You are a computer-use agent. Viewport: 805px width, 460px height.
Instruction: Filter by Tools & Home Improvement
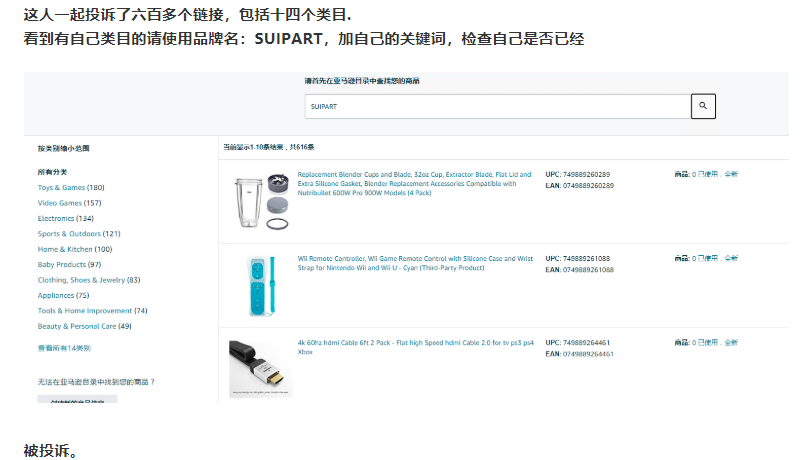tap(92, 311)
